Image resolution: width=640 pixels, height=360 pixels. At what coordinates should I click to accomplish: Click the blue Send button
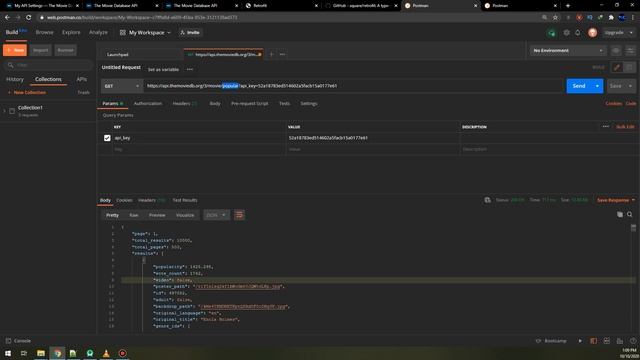[579, 86]
